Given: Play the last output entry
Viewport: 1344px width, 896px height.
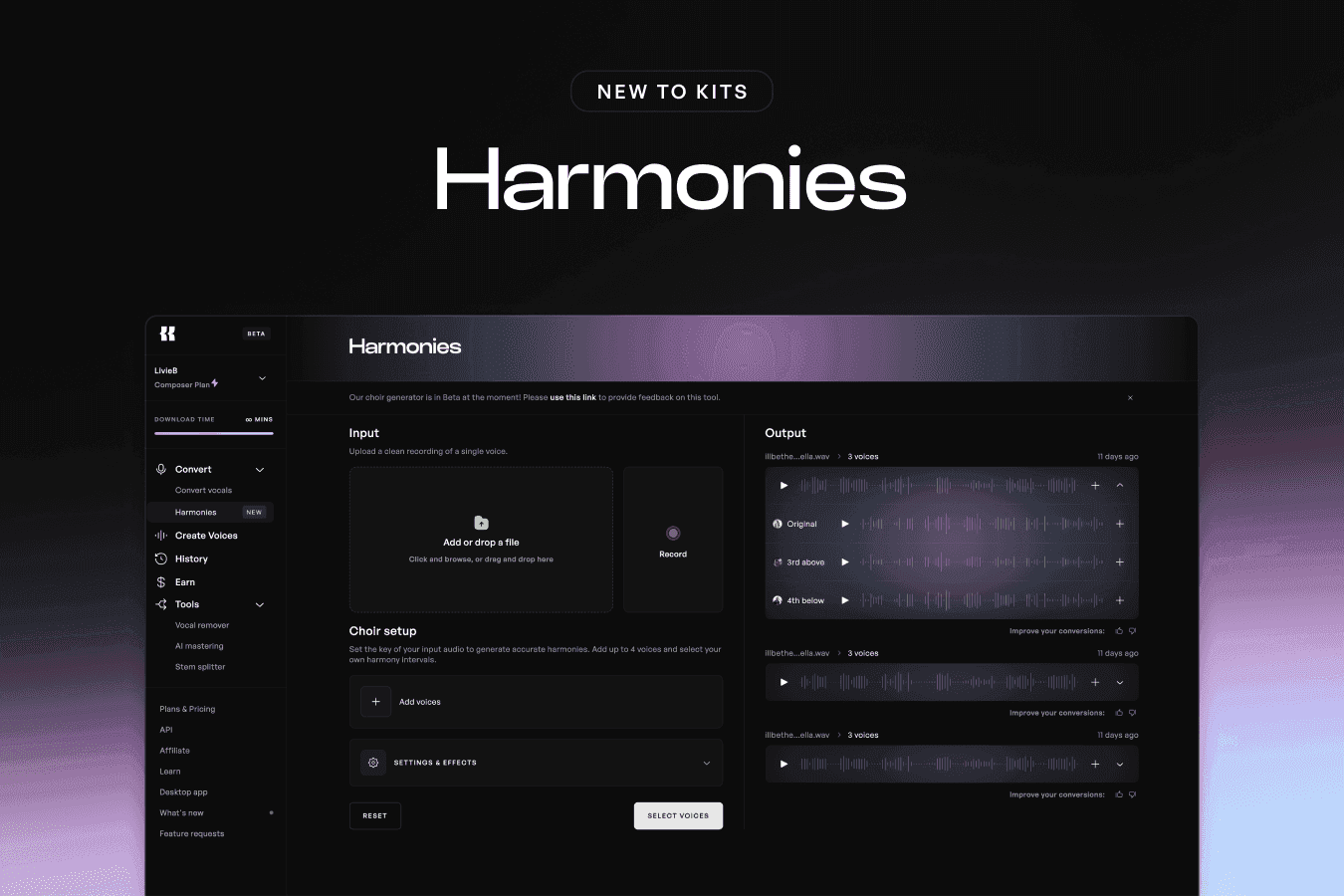Looking at the screenshot, I should coord(784,765).
